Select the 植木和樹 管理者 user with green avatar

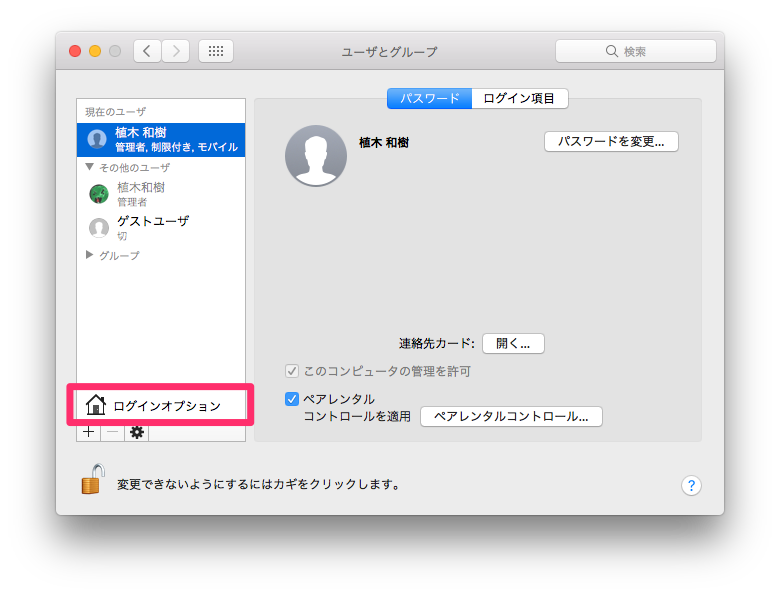(x=161, y=194)
